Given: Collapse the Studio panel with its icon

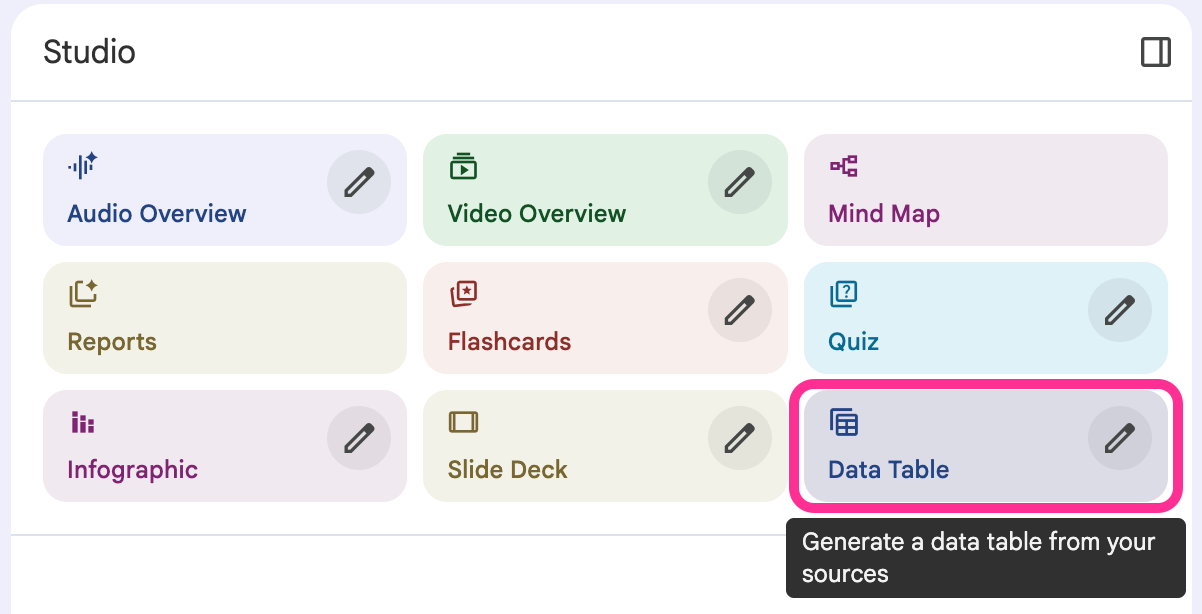Looking at the screenshot, I should pos(1155,52).
